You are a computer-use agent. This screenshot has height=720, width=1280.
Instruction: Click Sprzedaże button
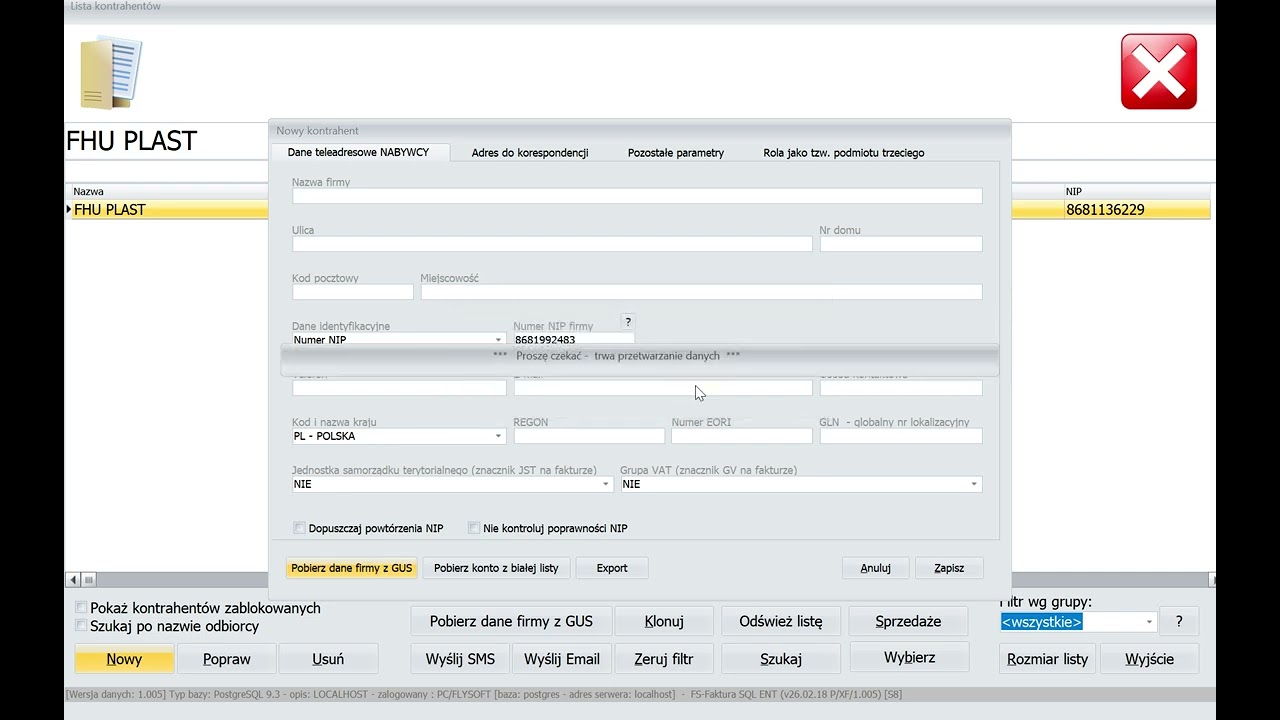[x=908, y=621]
